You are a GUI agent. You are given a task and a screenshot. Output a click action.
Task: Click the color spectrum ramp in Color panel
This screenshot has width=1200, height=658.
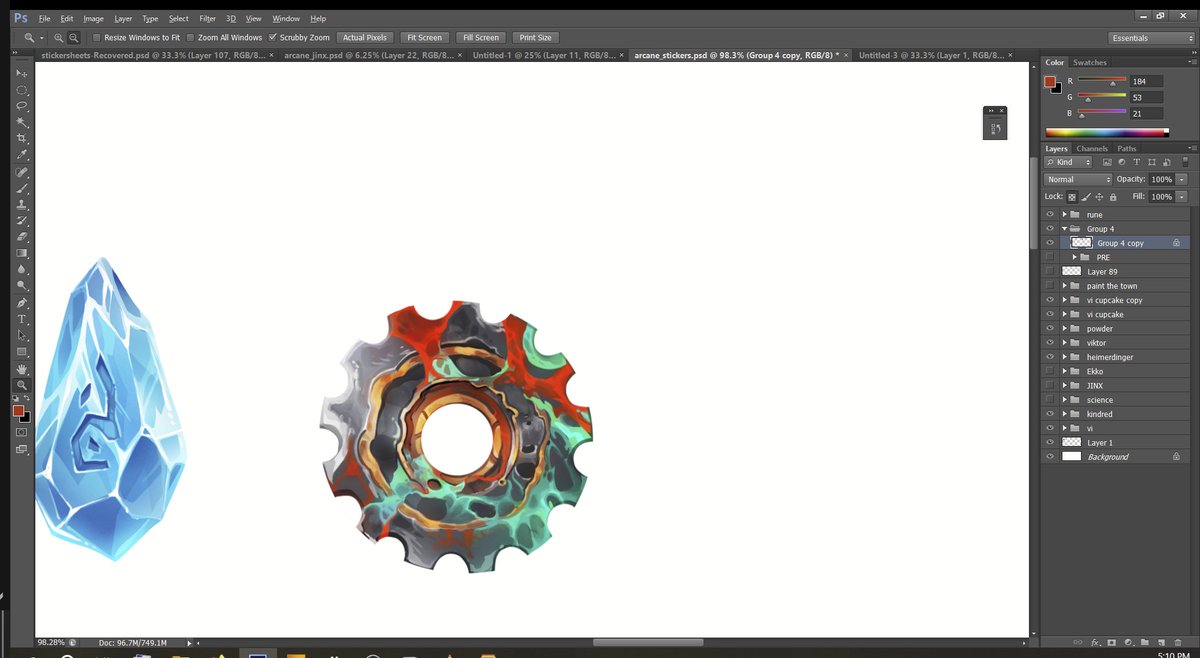pyautogui.click(x=1106, y=132)
